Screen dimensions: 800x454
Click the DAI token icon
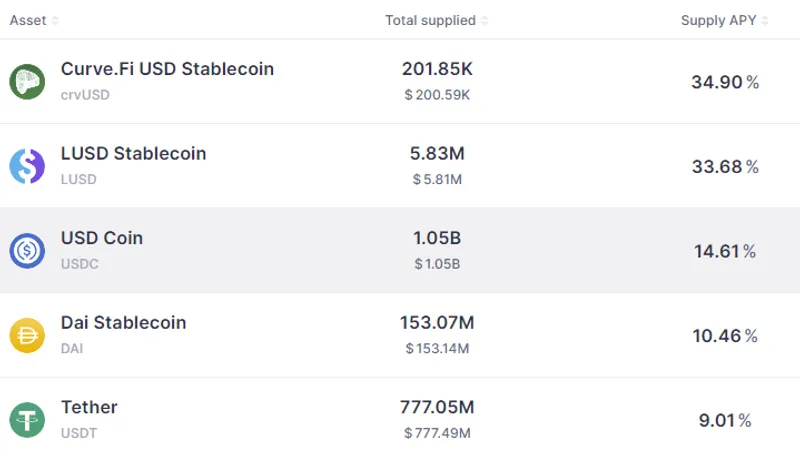click(x=27, y=336)
